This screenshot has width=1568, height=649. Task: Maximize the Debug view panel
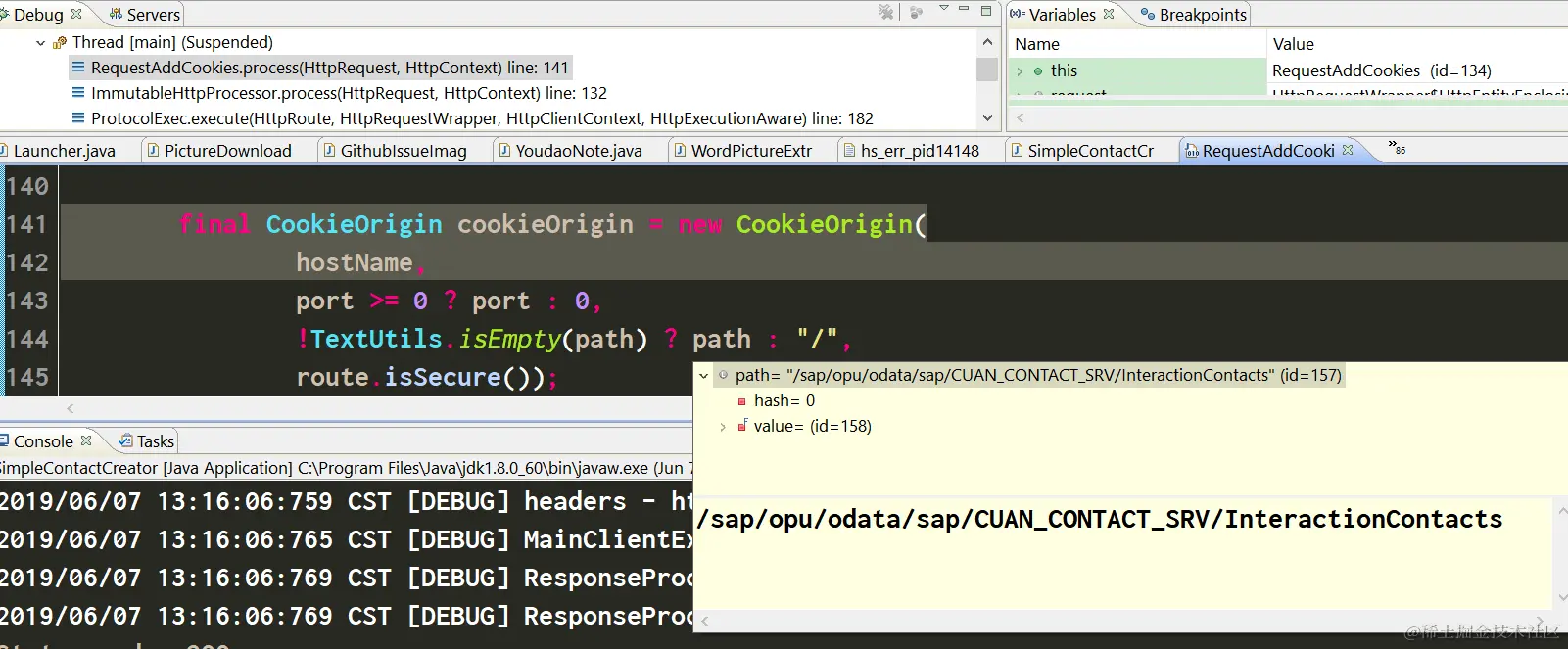click(x=986, y=11)
